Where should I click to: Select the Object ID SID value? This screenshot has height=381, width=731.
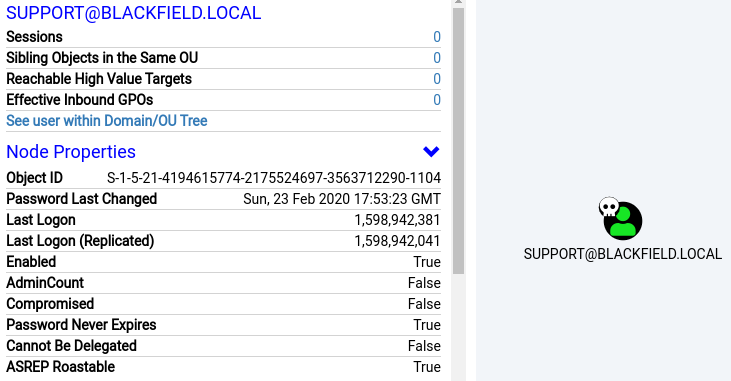point(274,178)
